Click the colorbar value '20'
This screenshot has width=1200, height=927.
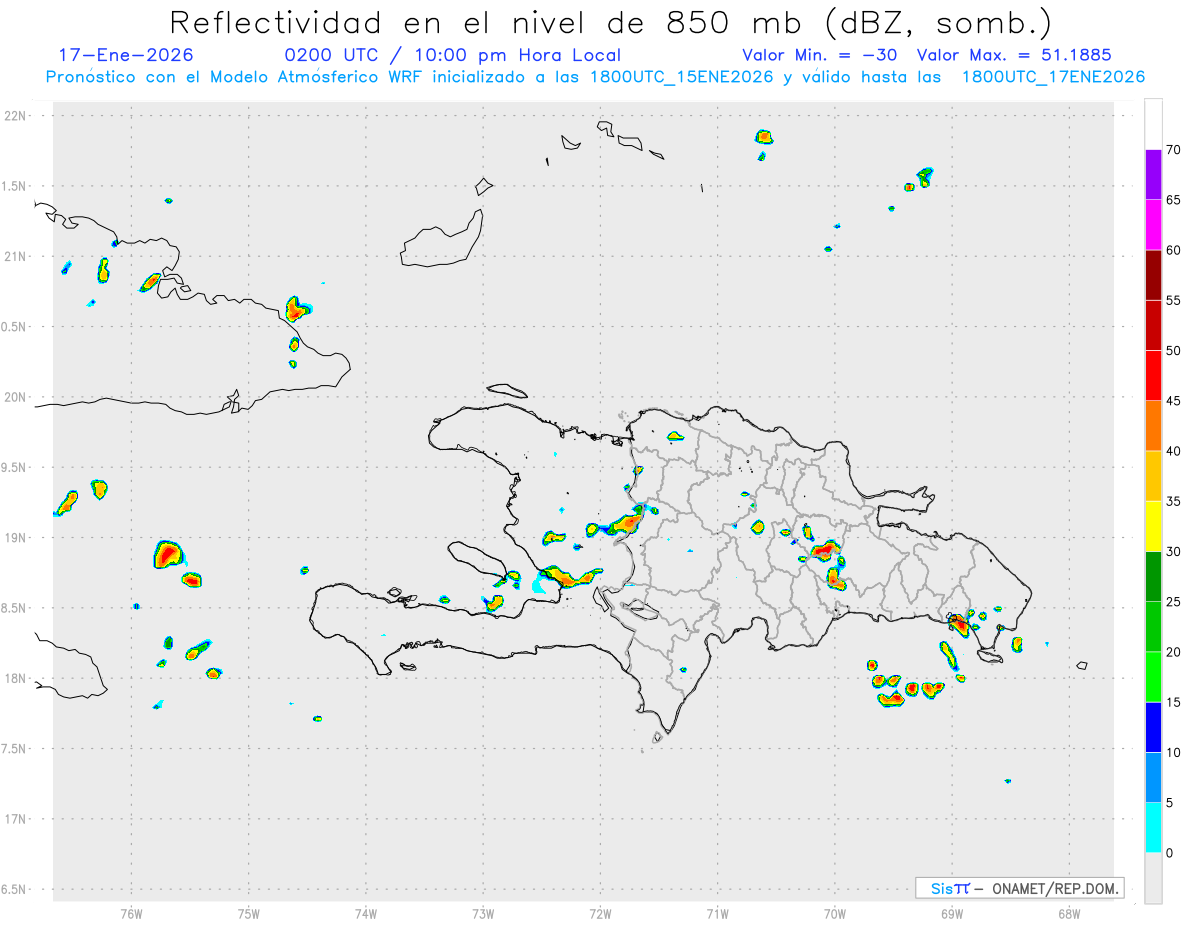[1174, 652]
